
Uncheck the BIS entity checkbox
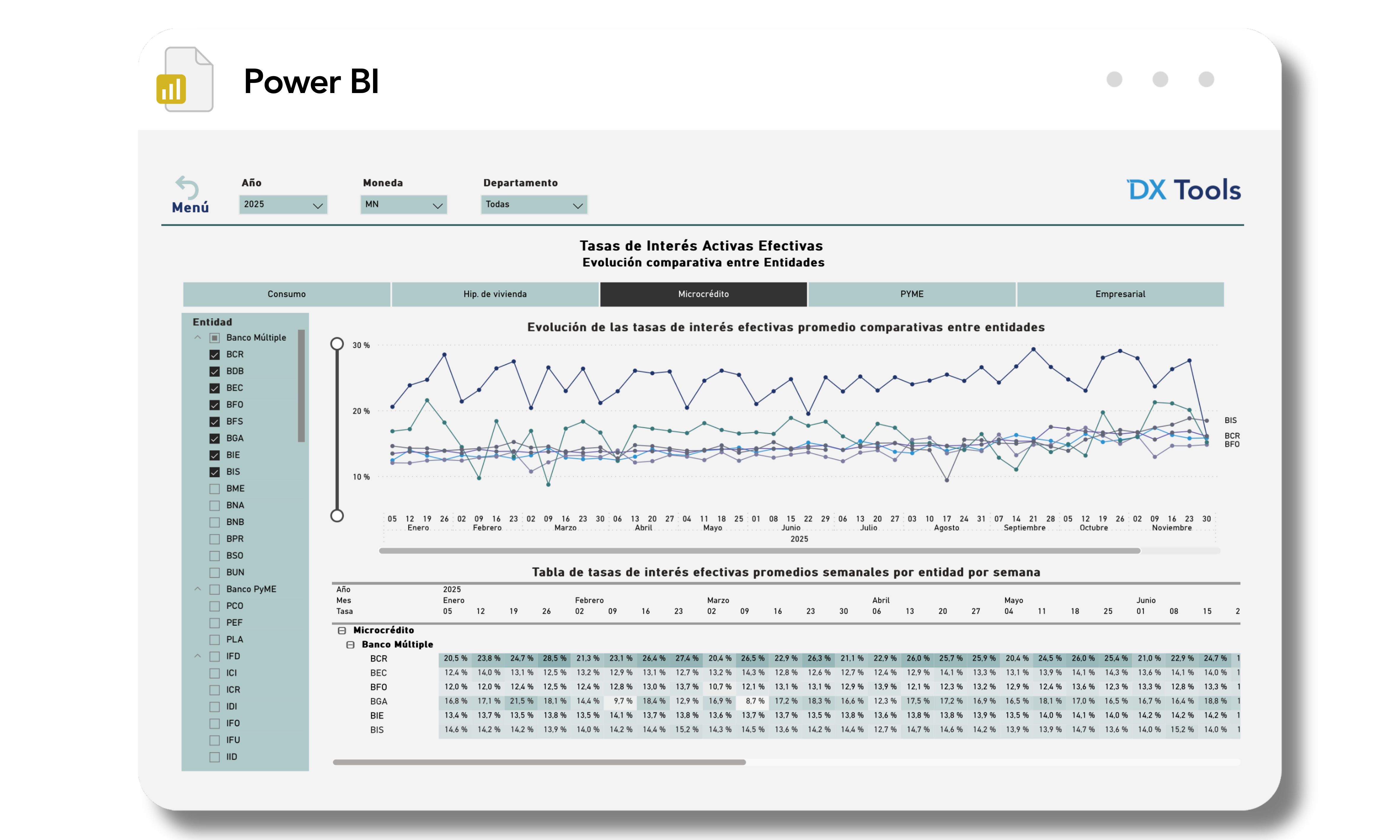coord(215,472)
